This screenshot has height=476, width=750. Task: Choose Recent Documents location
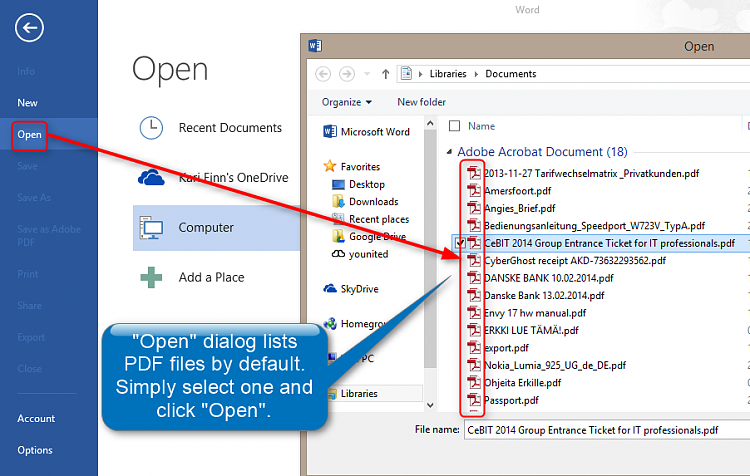click(230, 128)
